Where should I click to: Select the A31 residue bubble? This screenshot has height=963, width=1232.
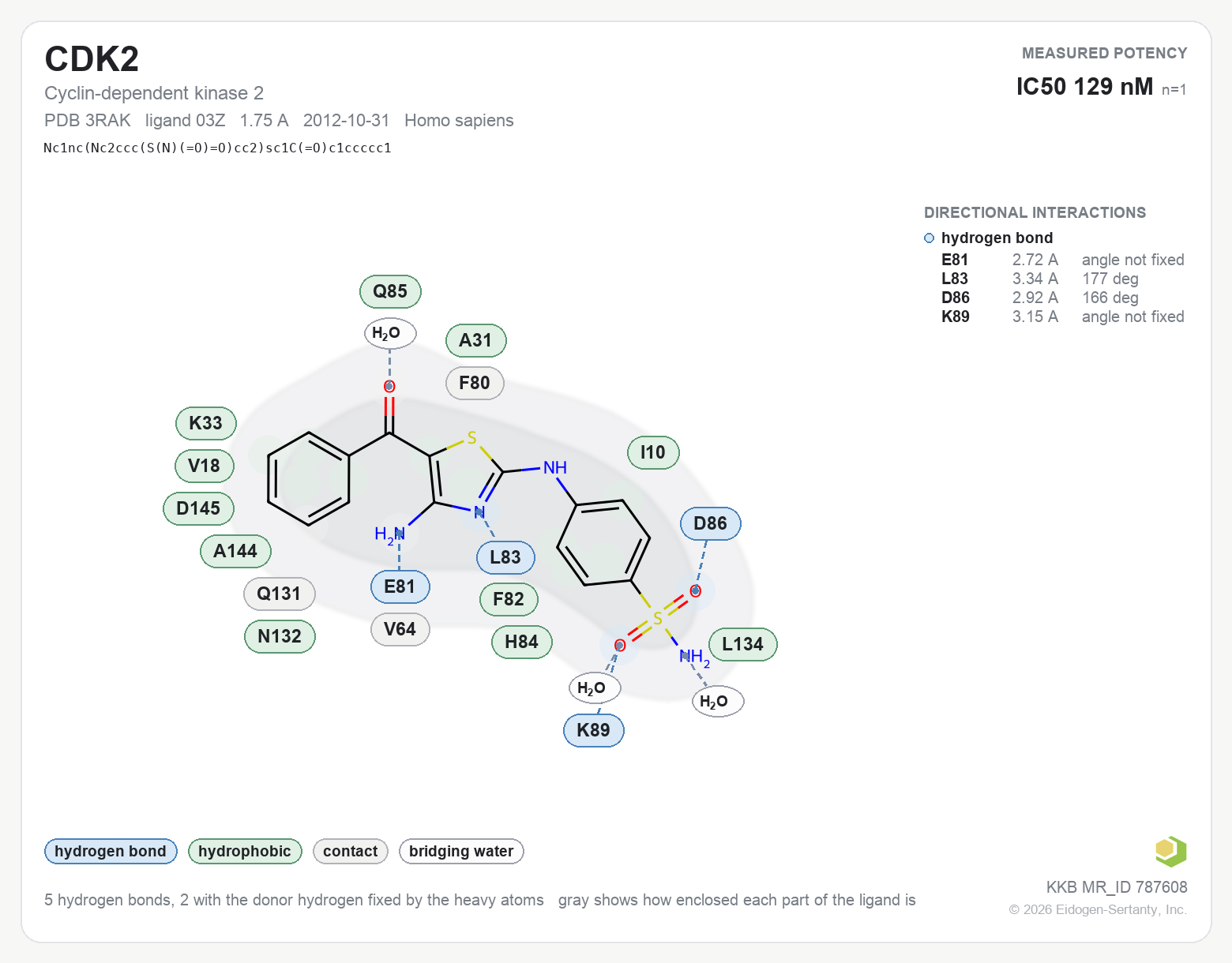coord(475,340)
